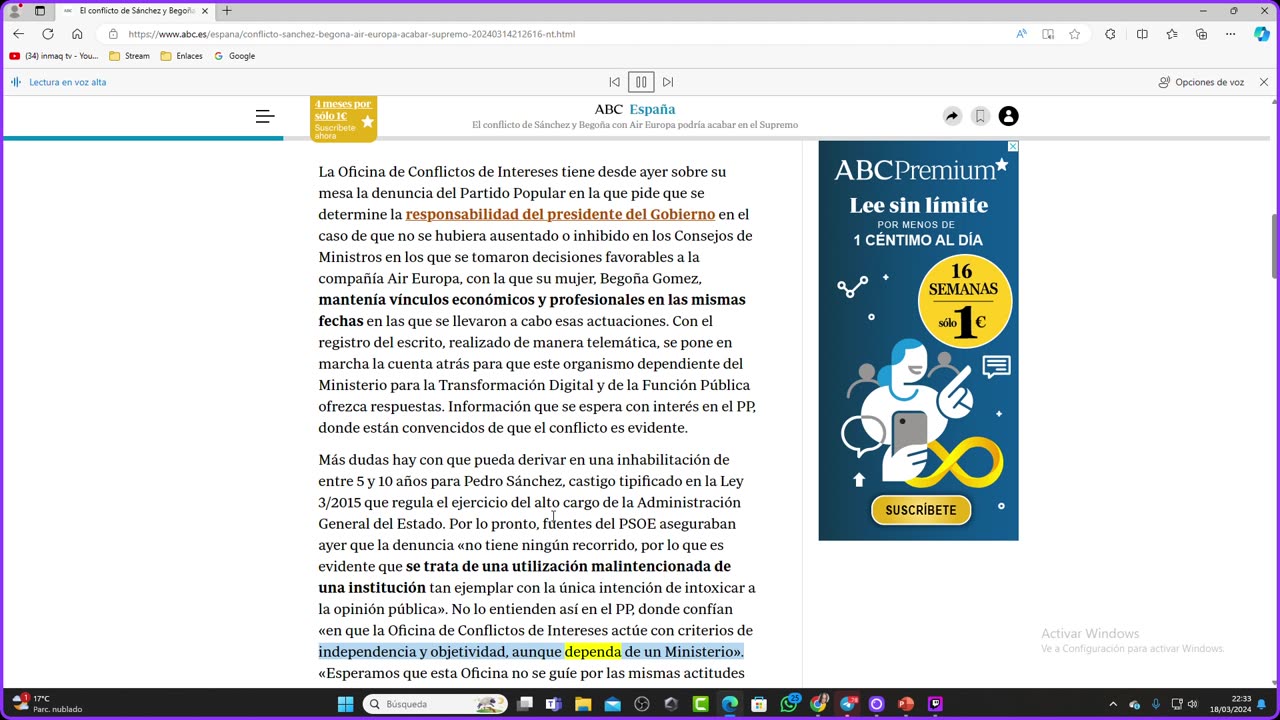
Task: Open the browser Extensions puzzle icon
Action: pos(1110,34)
